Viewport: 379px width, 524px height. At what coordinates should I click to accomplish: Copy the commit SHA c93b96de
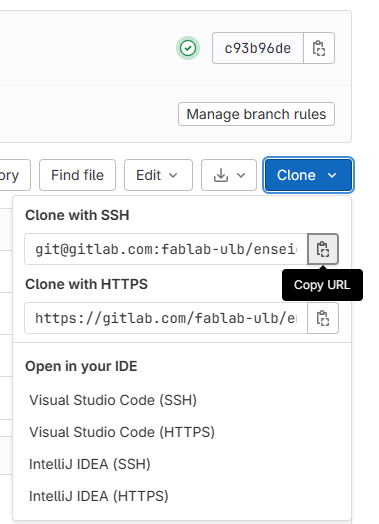(319, 48)
